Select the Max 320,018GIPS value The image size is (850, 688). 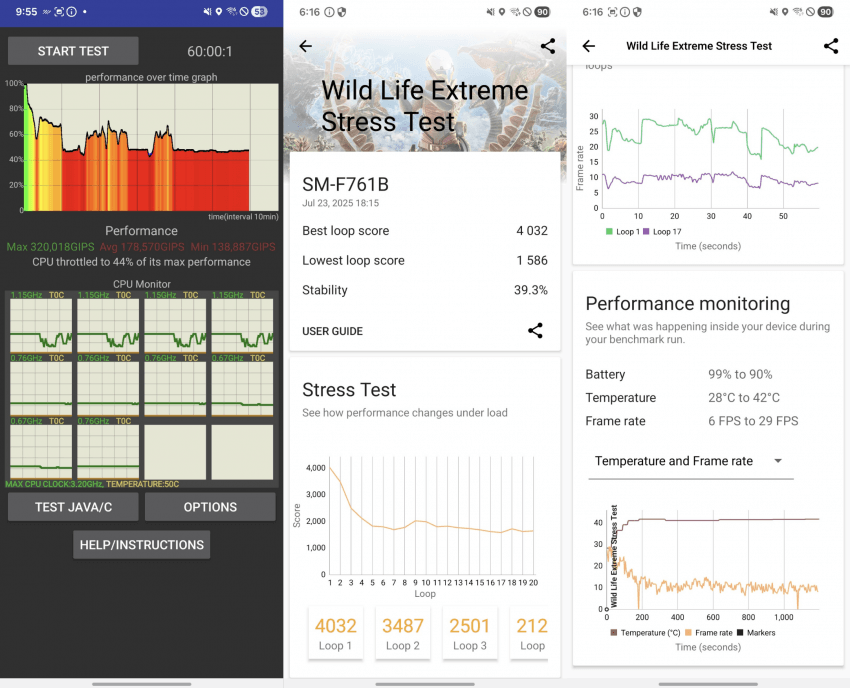pos(50,247)
